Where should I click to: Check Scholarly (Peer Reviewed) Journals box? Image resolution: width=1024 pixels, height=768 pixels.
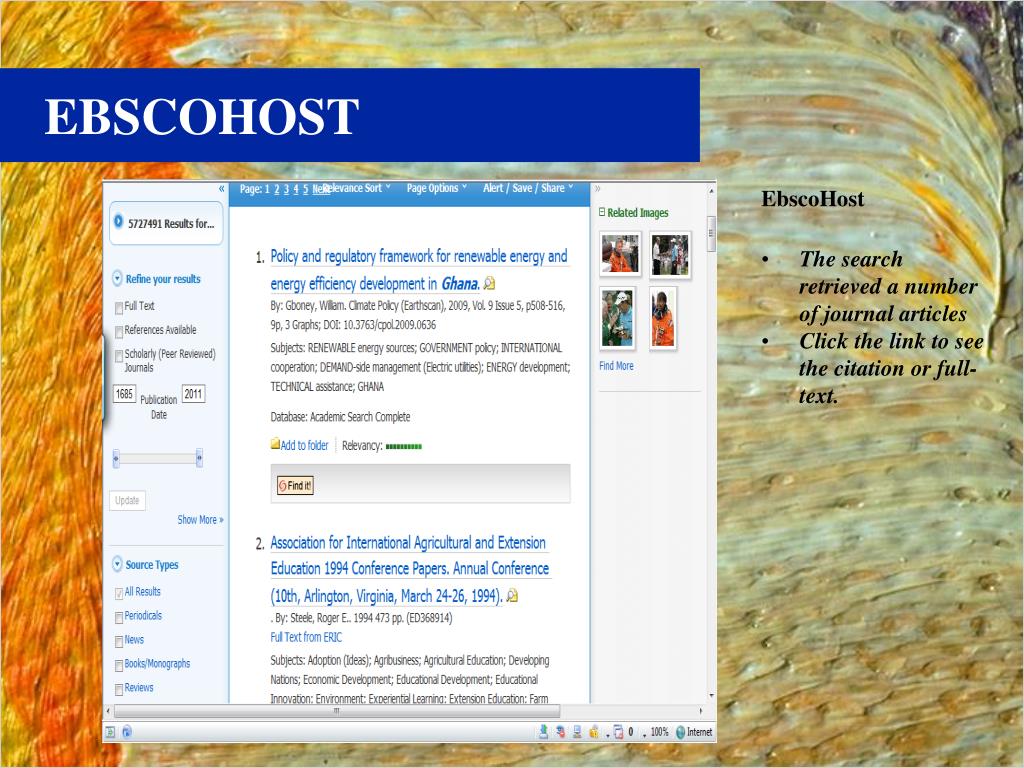(119, 356)
